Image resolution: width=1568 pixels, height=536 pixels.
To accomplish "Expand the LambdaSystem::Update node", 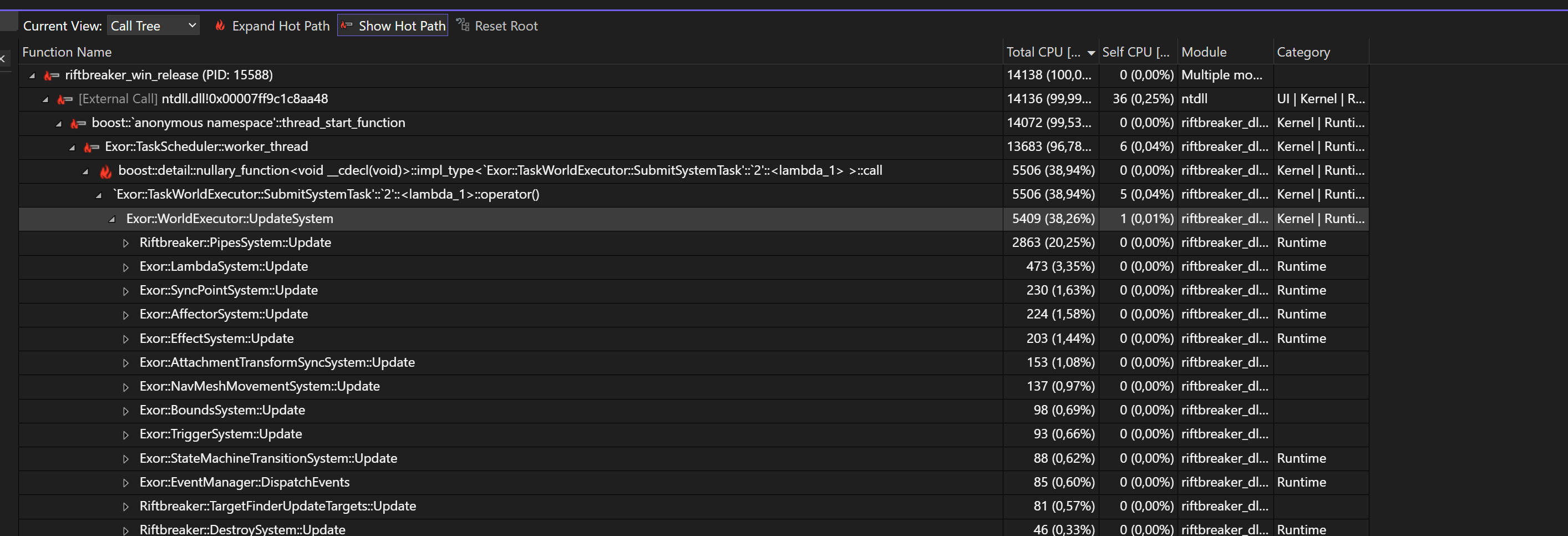I will pos(125,267).
